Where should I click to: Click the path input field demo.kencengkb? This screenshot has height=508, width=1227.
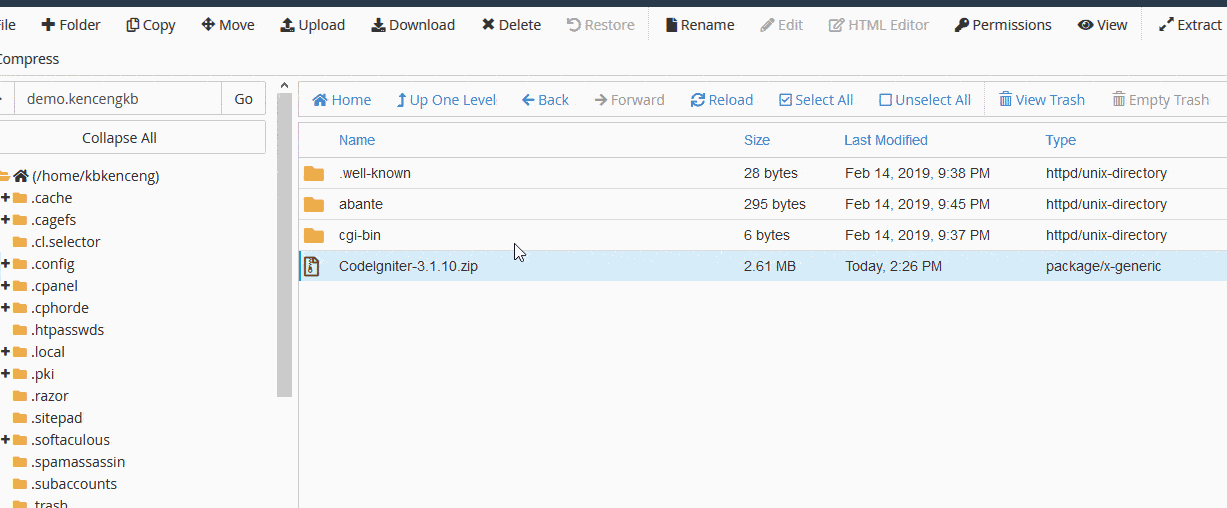coord(117,99)
